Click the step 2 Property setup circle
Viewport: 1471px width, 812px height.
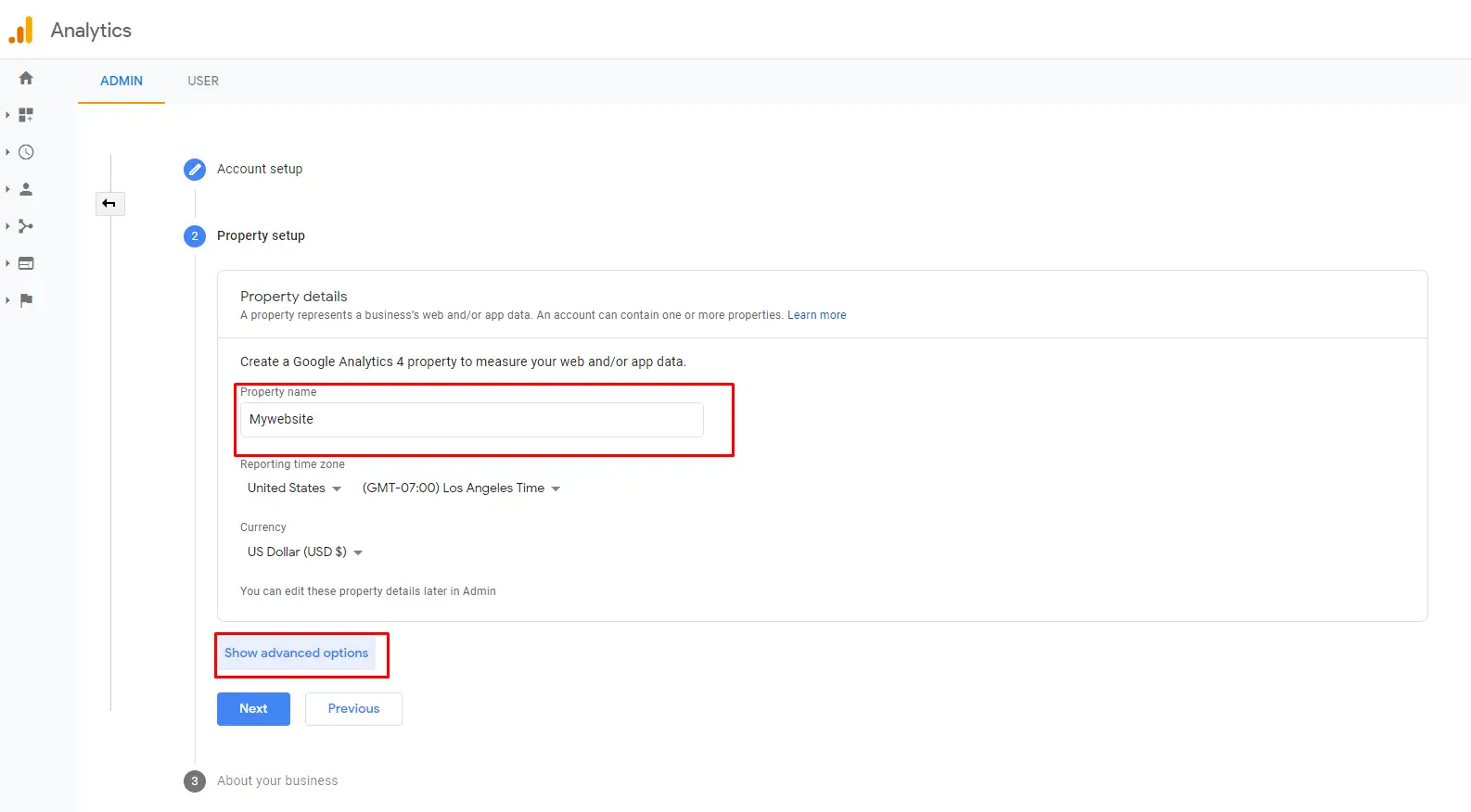point(195,235)
